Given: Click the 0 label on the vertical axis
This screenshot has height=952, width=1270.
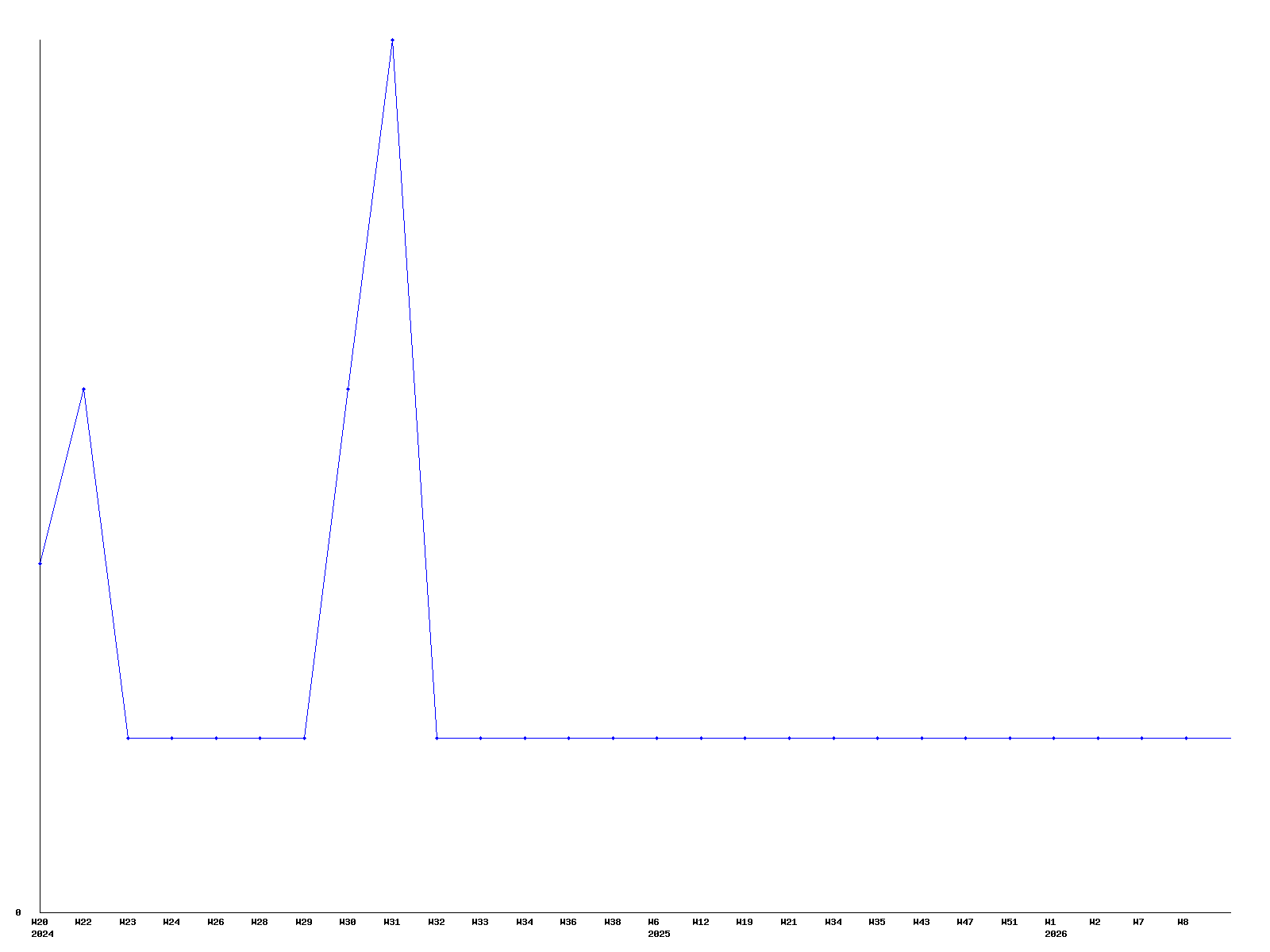Looking at the screenshot, I should [x=18, y=912].
